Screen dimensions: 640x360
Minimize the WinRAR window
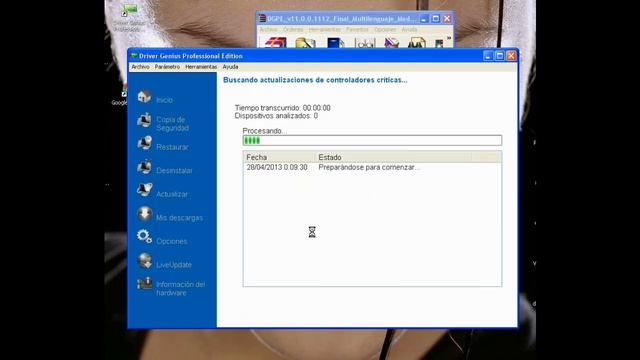pos(424,19)
